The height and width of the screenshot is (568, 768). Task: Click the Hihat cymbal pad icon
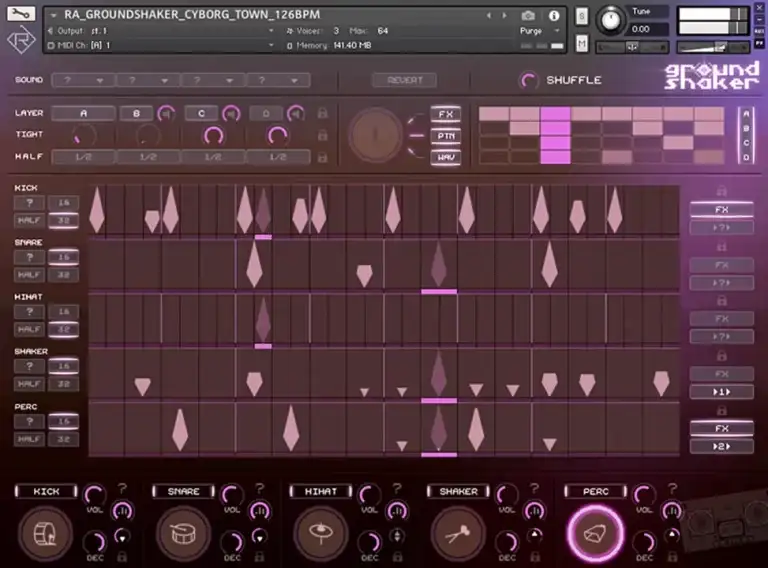(321, 534)
